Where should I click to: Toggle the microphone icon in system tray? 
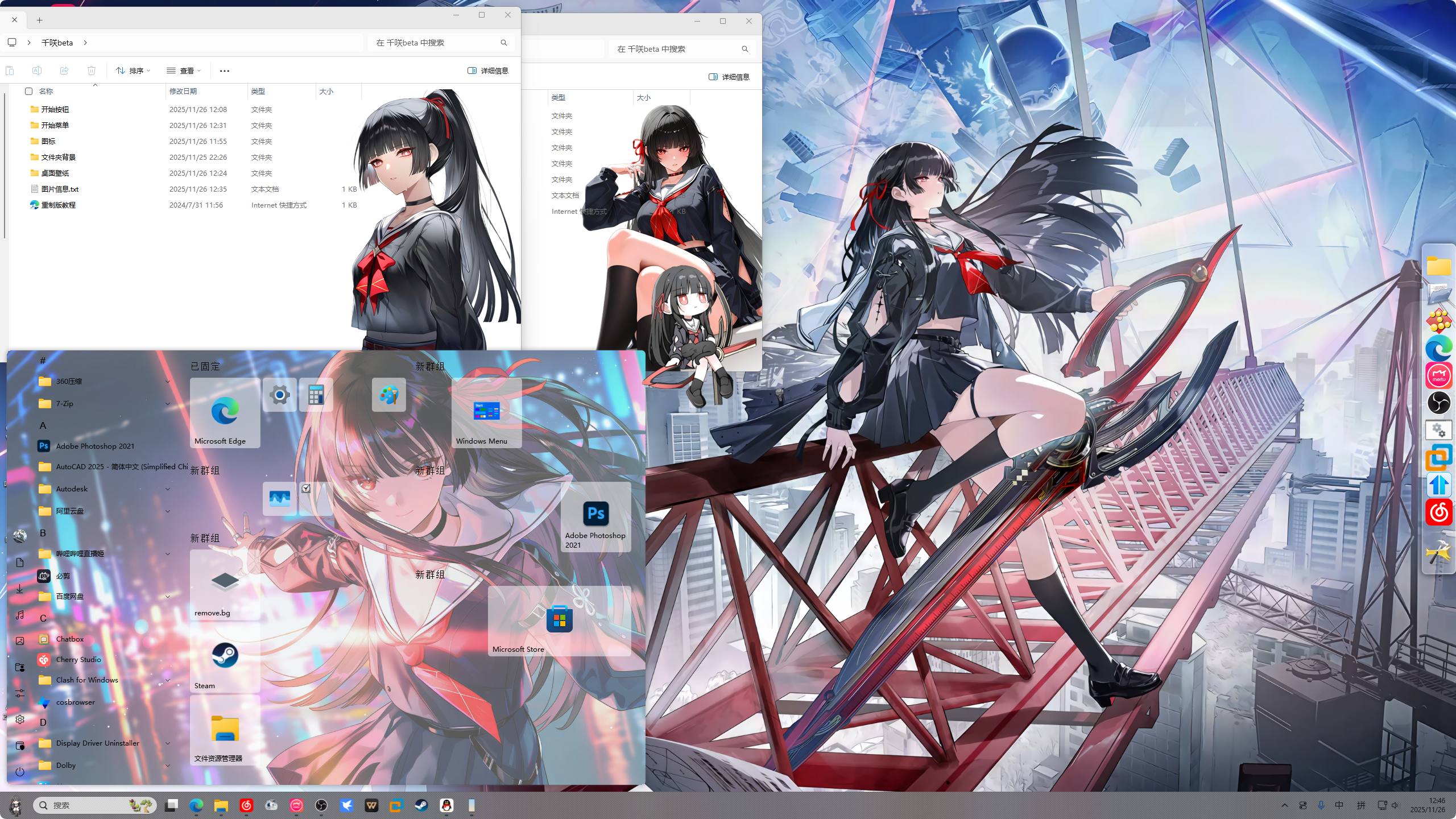point(1321,805)
